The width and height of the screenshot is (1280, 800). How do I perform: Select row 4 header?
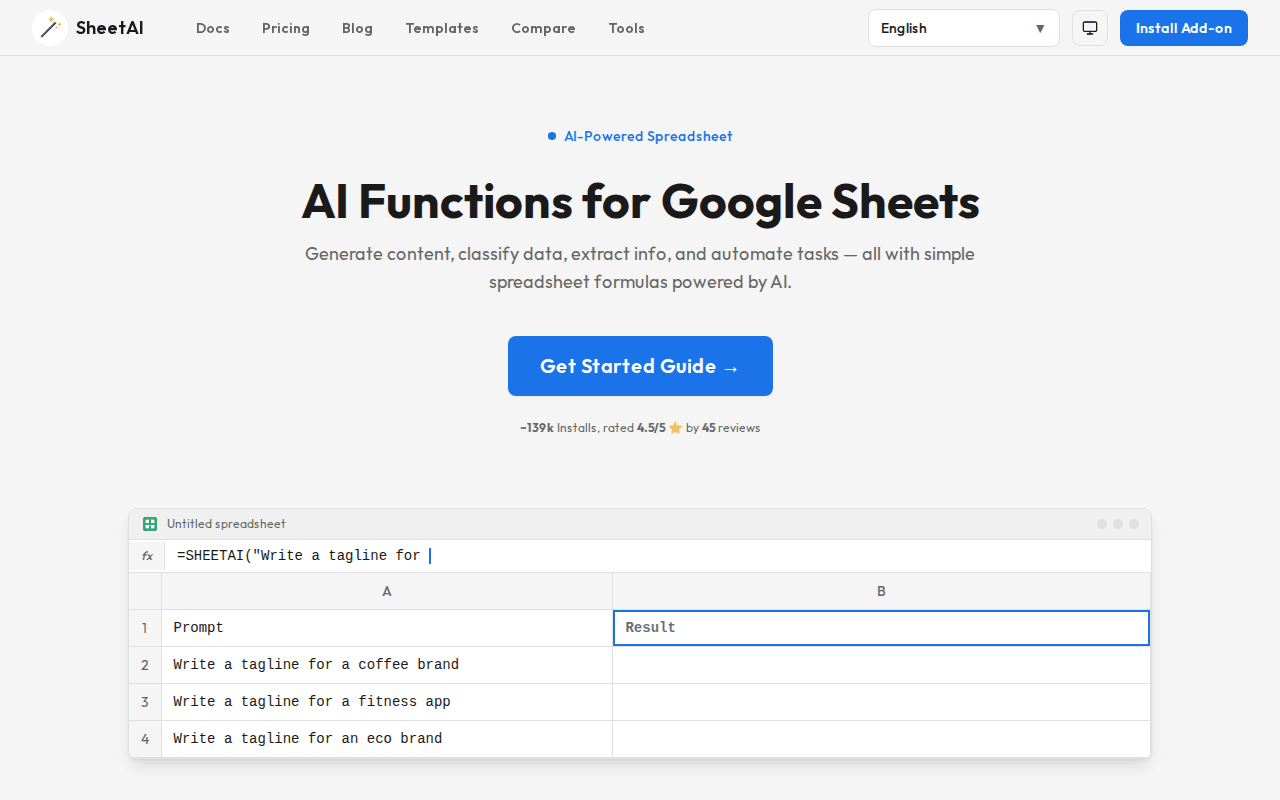pyautogui.click(x=145, y=739)
